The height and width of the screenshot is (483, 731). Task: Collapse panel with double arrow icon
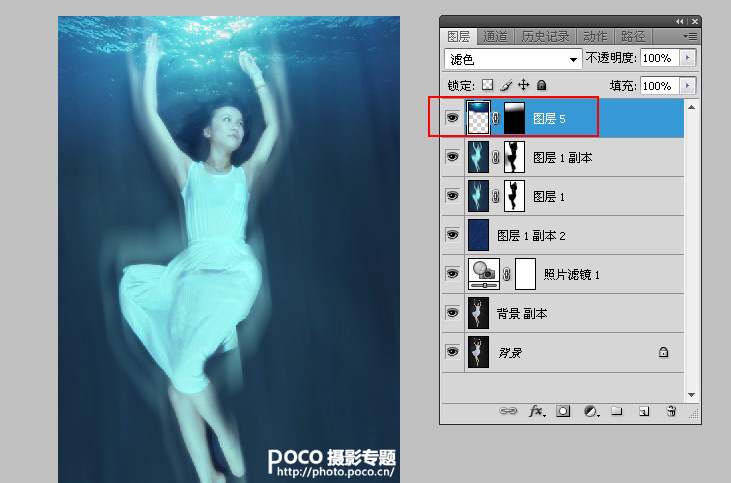(x=680, y=21)
